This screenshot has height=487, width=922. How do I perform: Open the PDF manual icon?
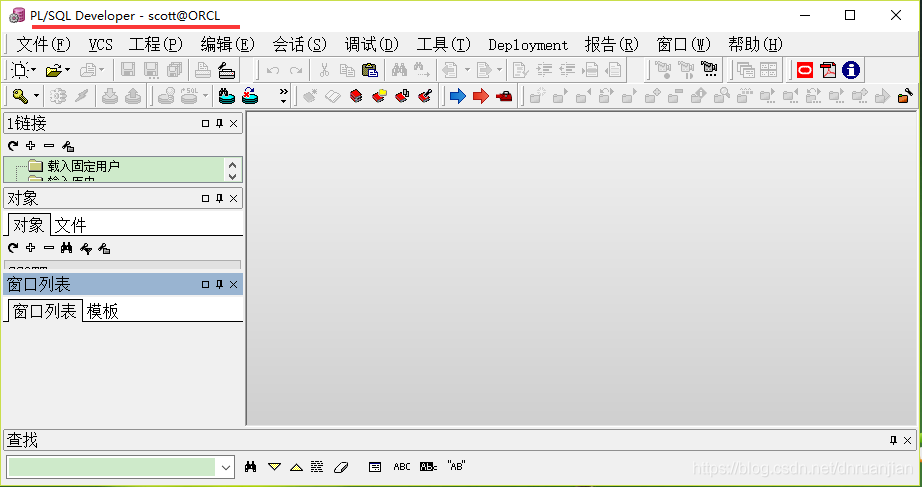pyautogui.click(x=828, y=71)
